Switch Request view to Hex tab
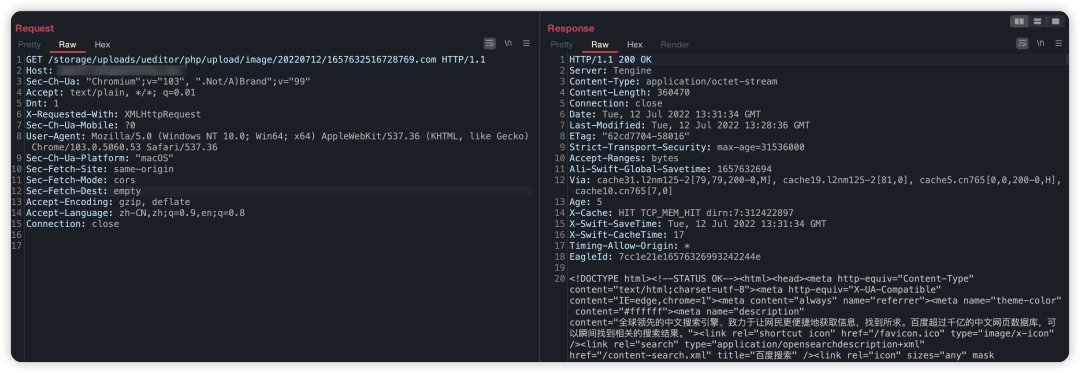This screenshot has width=1080, height=373. [x=102, y=44]
